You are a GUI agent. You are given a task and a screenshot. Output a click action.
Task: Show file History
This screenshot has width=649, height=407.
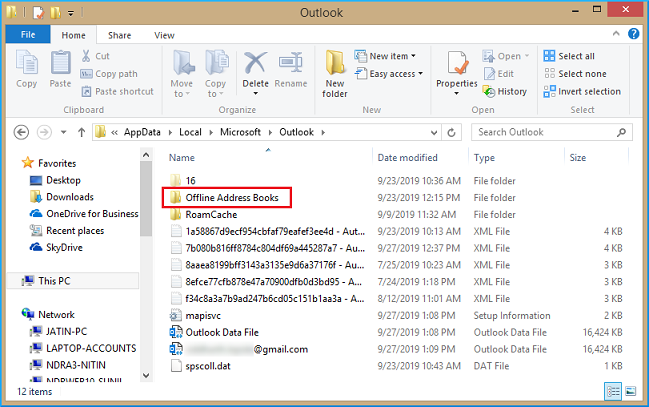click(x=505, y=92)
